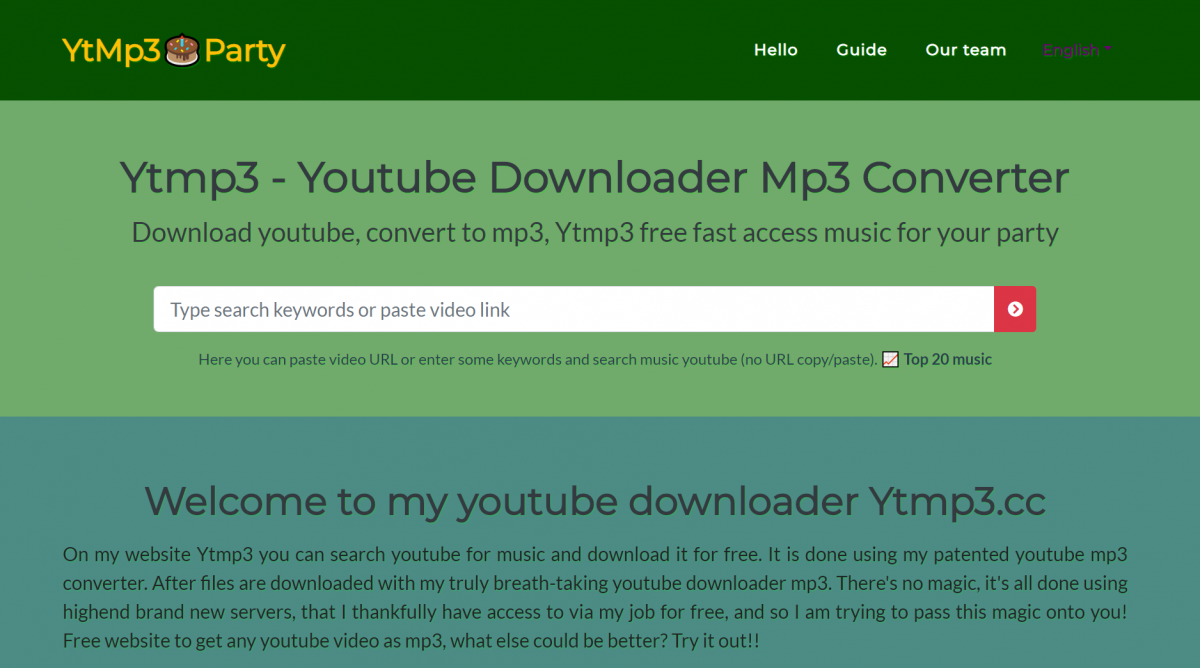The image size is (1200, 668).
Task: Click the welcome heading text
Action: point(596,501)
